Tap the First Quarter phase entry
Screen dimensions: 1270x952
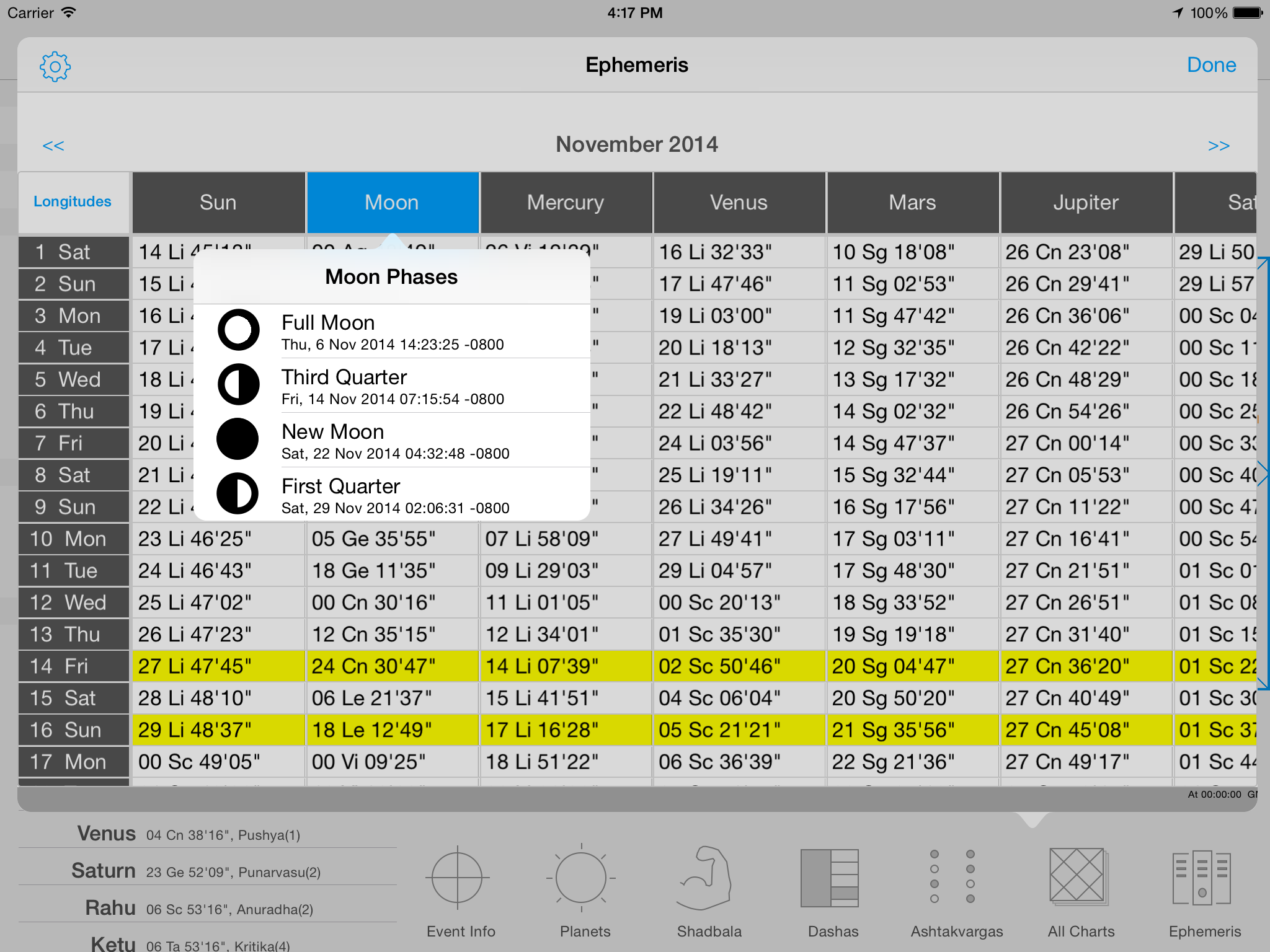(x=392, y=495)
